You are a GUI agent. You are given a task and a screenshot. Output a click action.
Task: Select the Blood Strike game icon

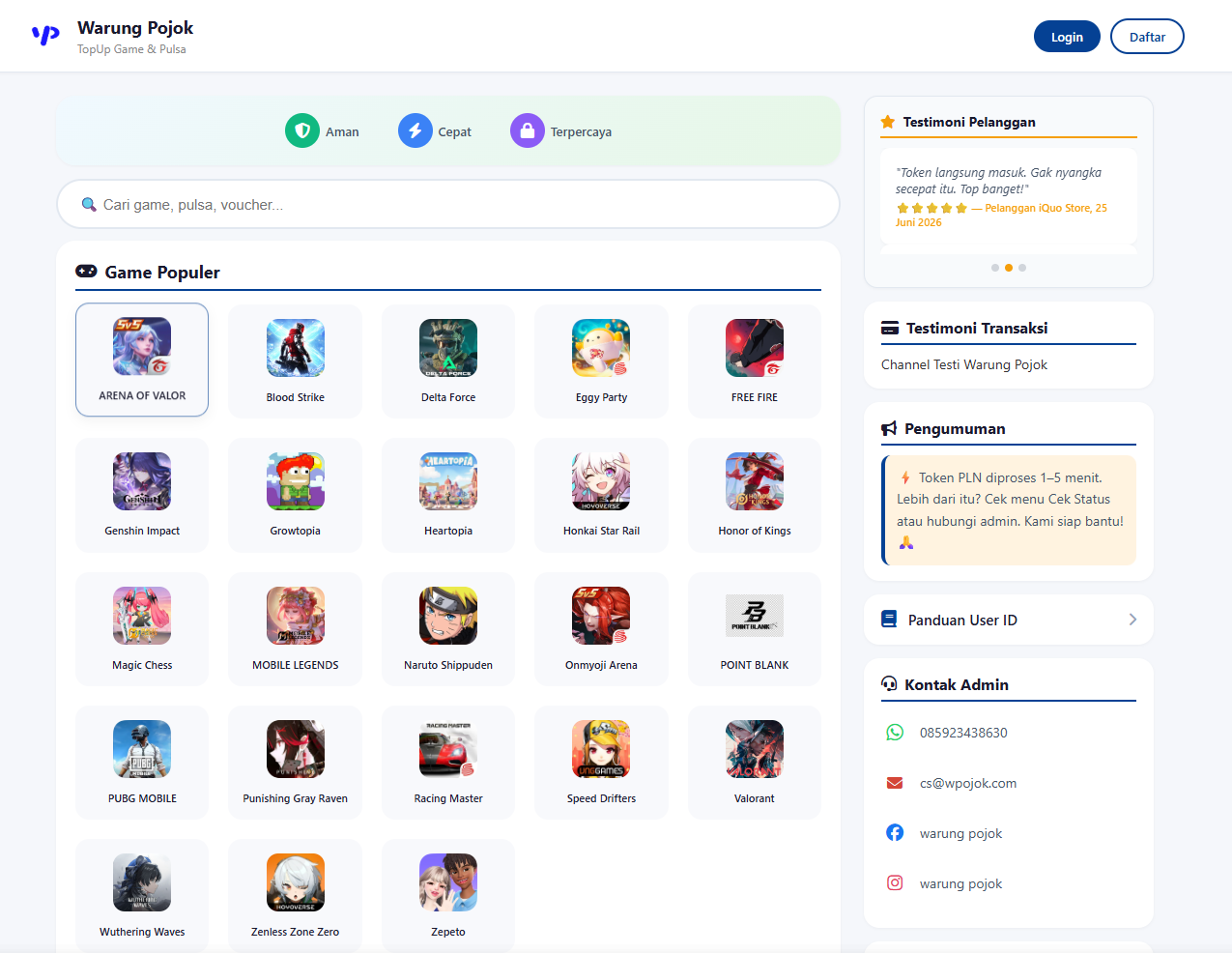[x=296, y=348]
